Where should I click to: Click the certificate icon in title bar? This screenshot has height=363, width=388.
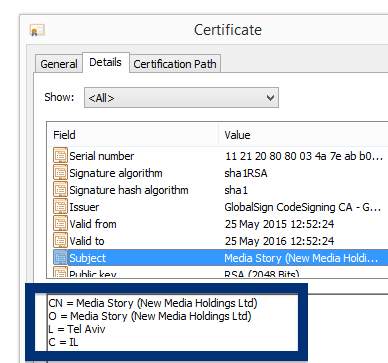[37, 30]
